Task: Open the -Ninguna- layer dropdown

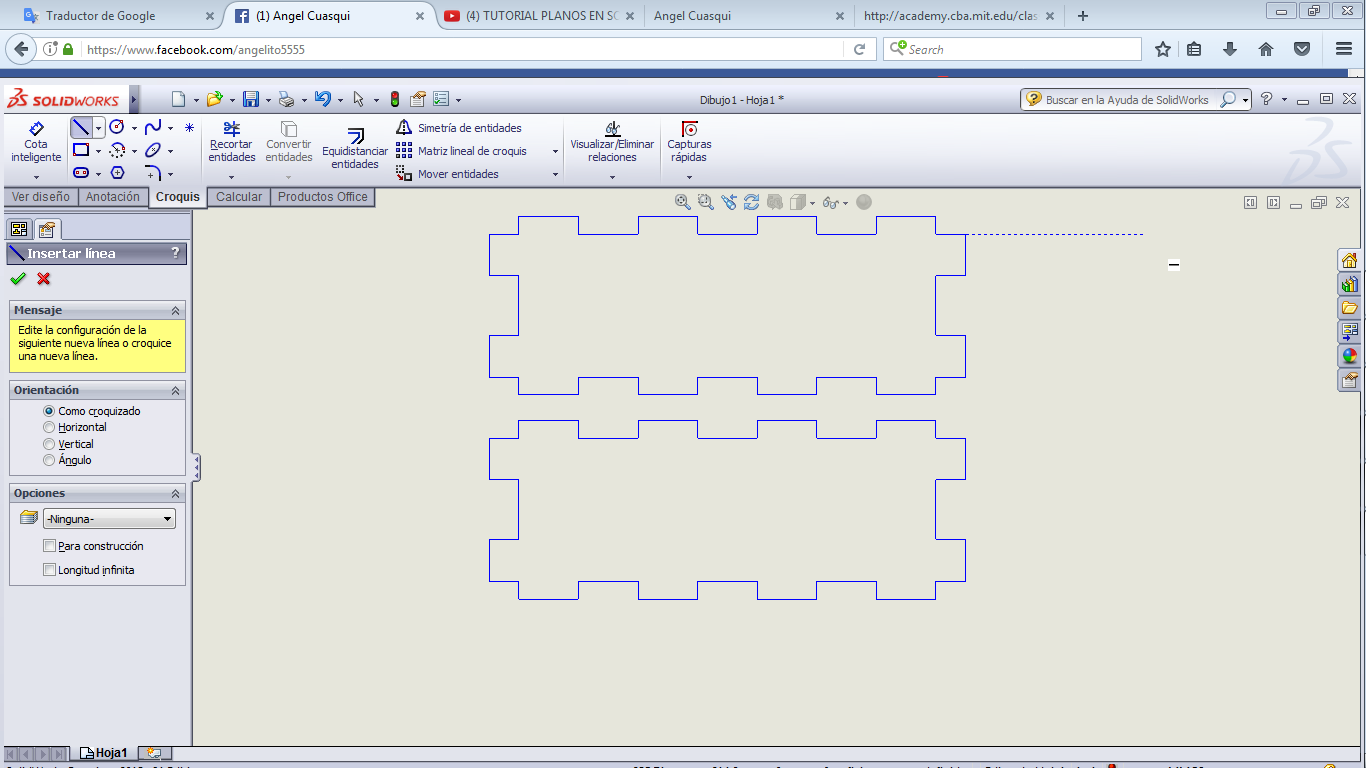Action: [x=109, y=519]
